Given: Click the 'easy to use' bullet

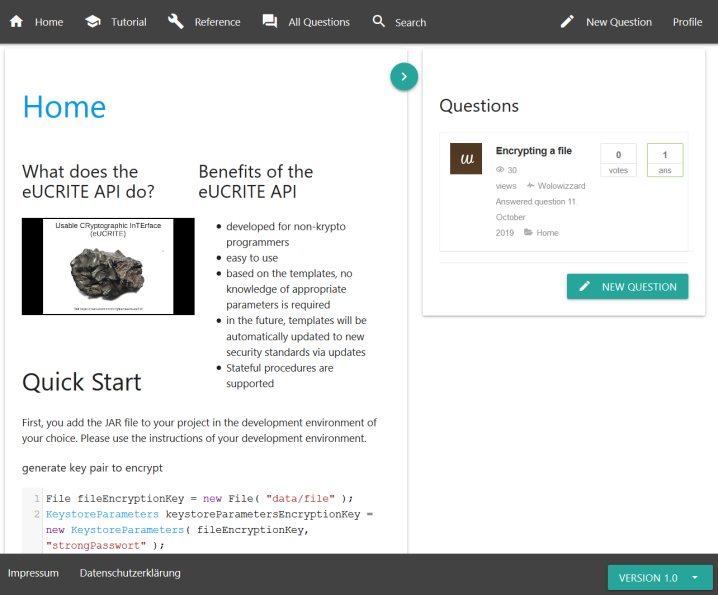Looking at the screenshot, I should point(252,258).
